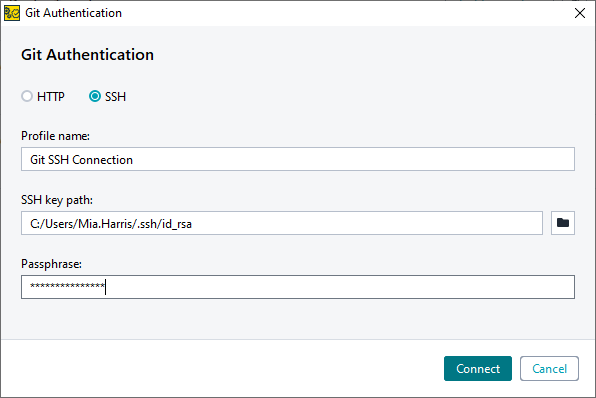Screen dimensions: 596x398
Task: Click the app icon in title bar
Action: tap(12, 13)
